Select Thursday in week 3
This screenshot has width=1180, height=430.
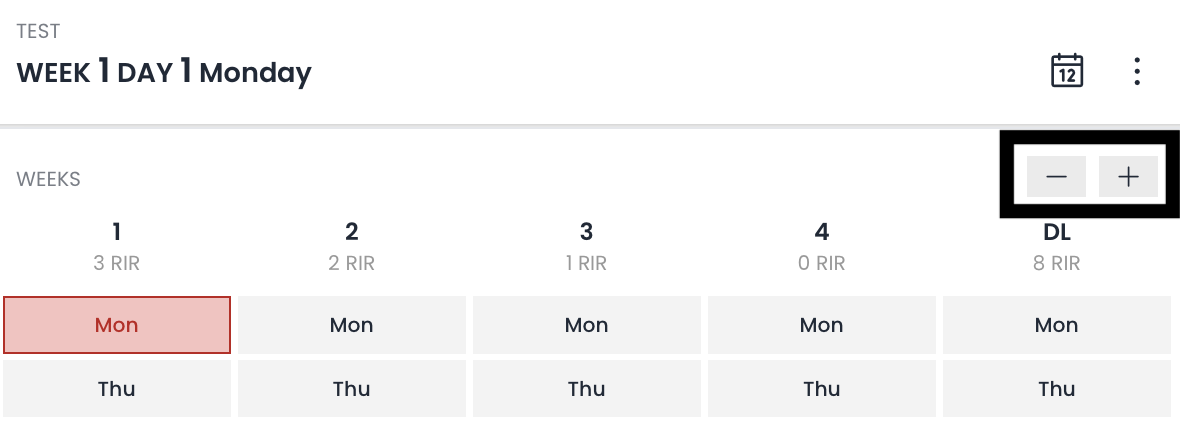tap(587, 389)
